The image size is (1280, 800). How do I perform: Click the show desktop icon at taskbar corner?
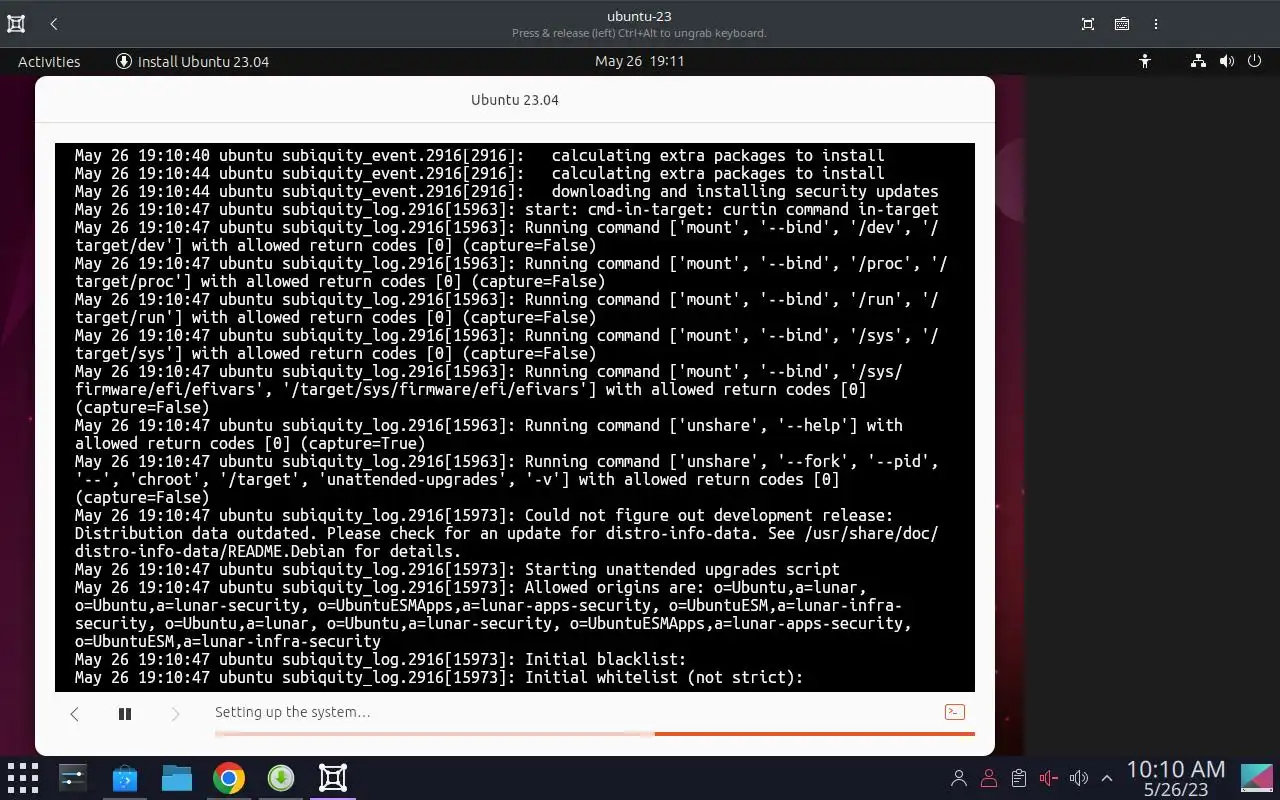(x=1258, y=778)
